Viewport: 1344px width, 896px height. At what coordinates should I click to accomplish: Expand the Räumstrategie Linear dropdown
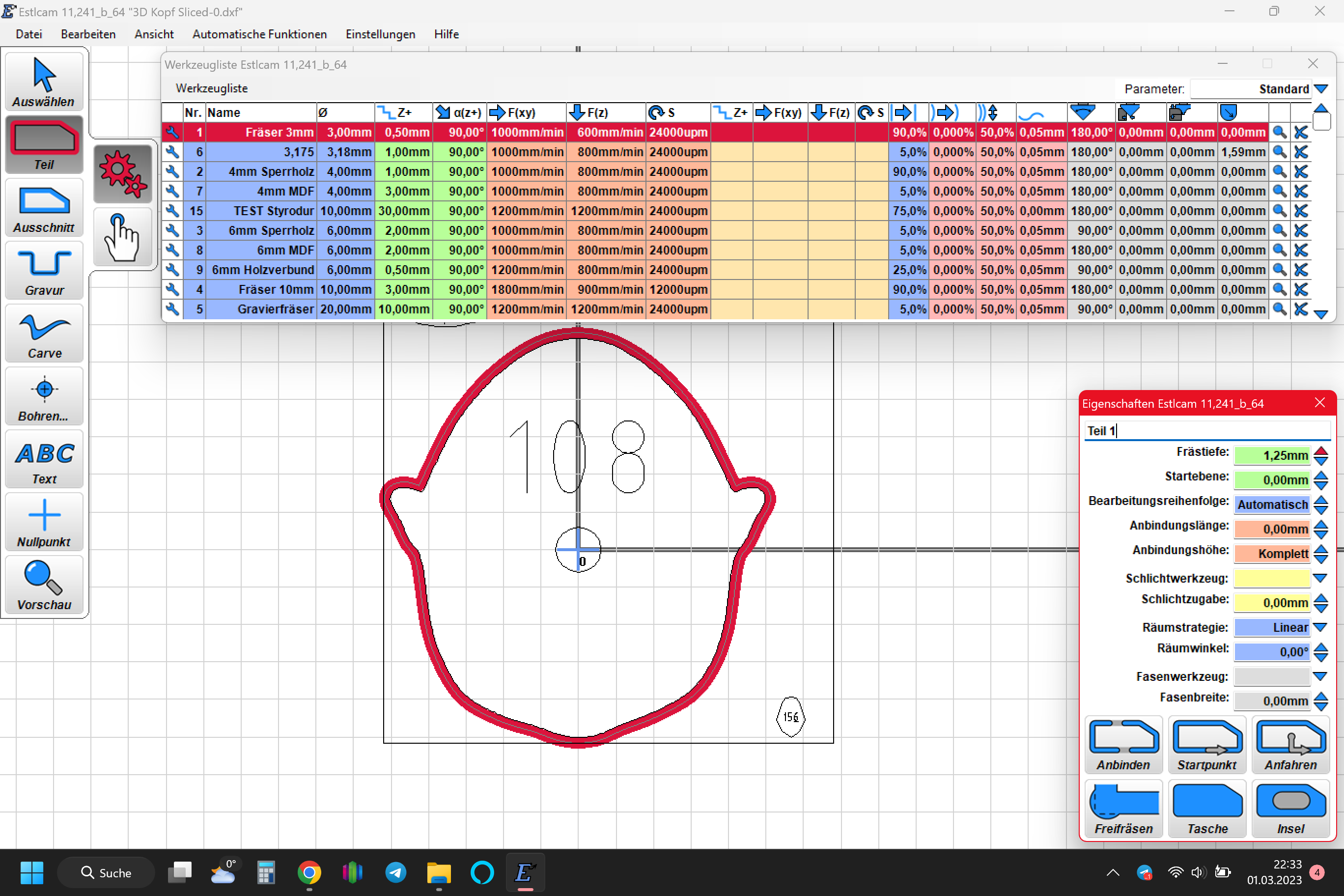click(x=1320, y=627)
